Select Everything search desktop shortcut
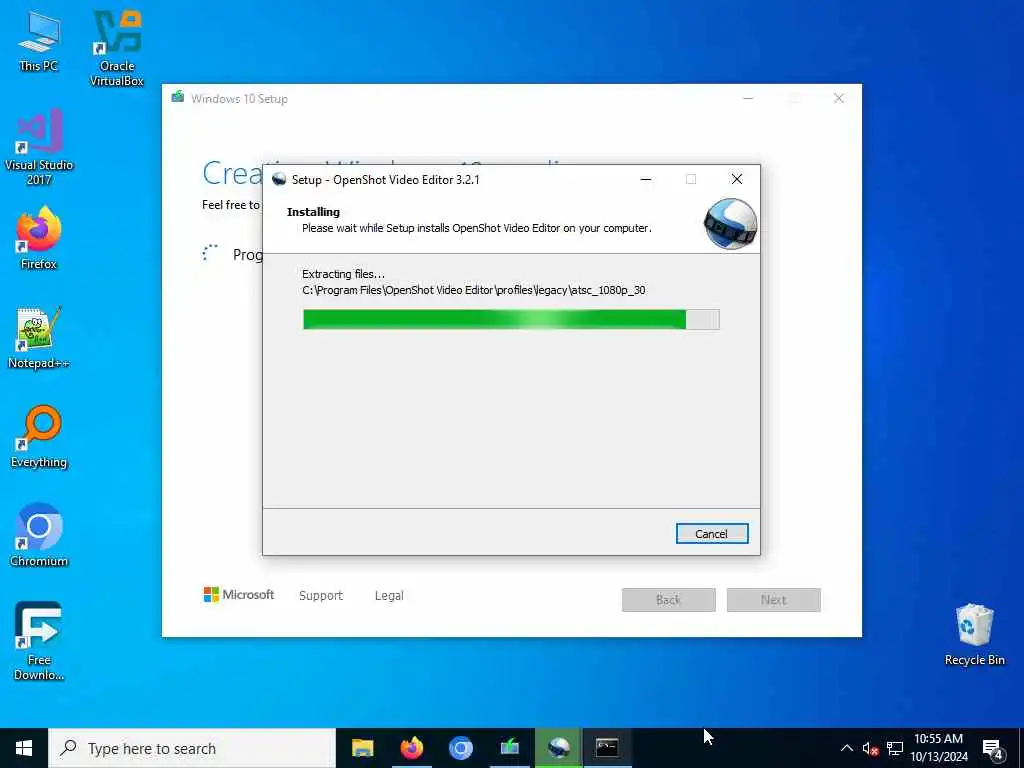This screenshot has height=768, width=1024. click(x=39, y=437)
